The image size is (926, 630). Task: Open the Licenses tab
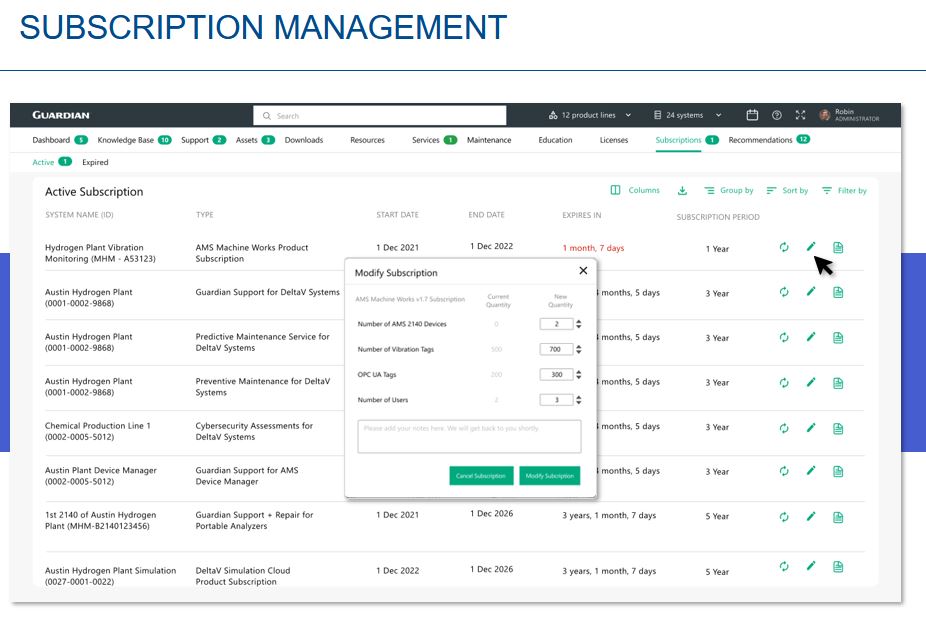[x=614, y=140]
